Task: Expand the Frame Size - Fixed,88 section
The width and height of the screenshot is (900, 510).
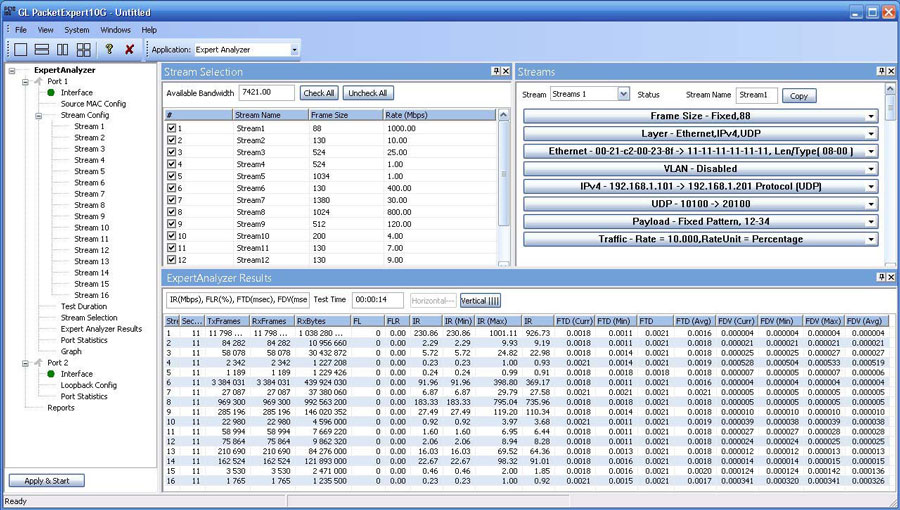Action: tap(701, 116)
